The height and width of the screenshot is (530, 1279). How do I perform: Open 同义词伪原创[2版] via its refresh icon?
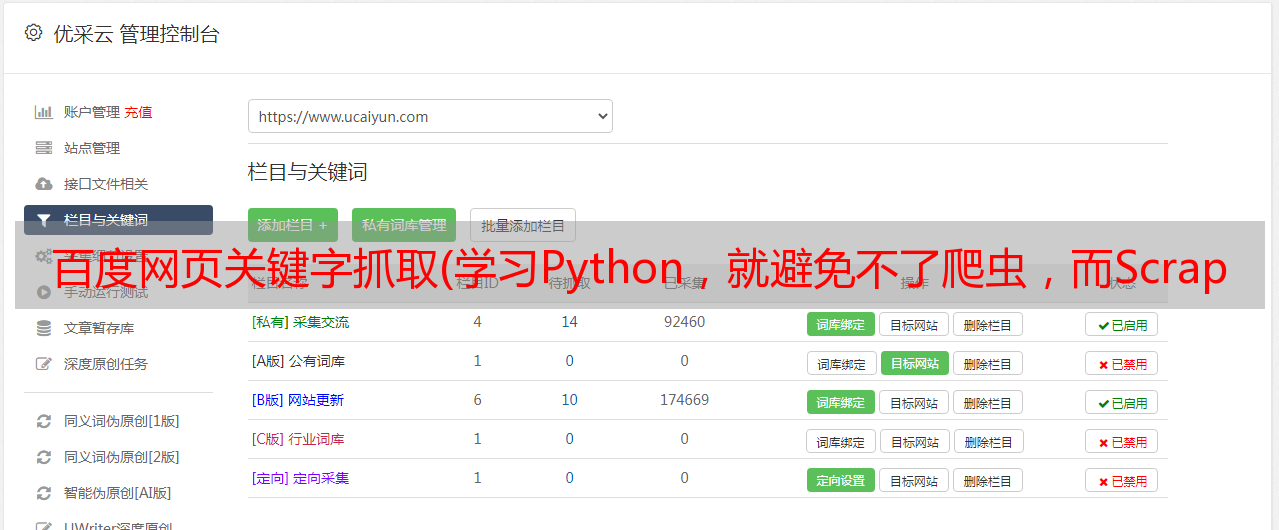pyautogui.click(x=44, y=457)
